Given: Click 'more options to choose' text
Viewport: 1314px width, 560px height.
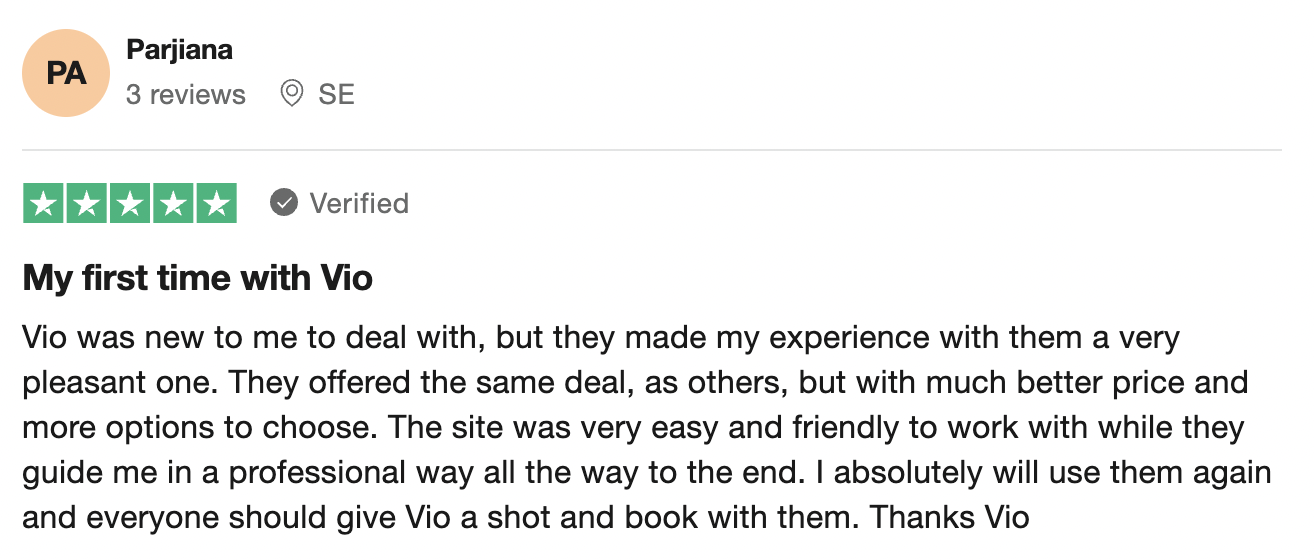Looking at the screenshot, I should point(196,428).
